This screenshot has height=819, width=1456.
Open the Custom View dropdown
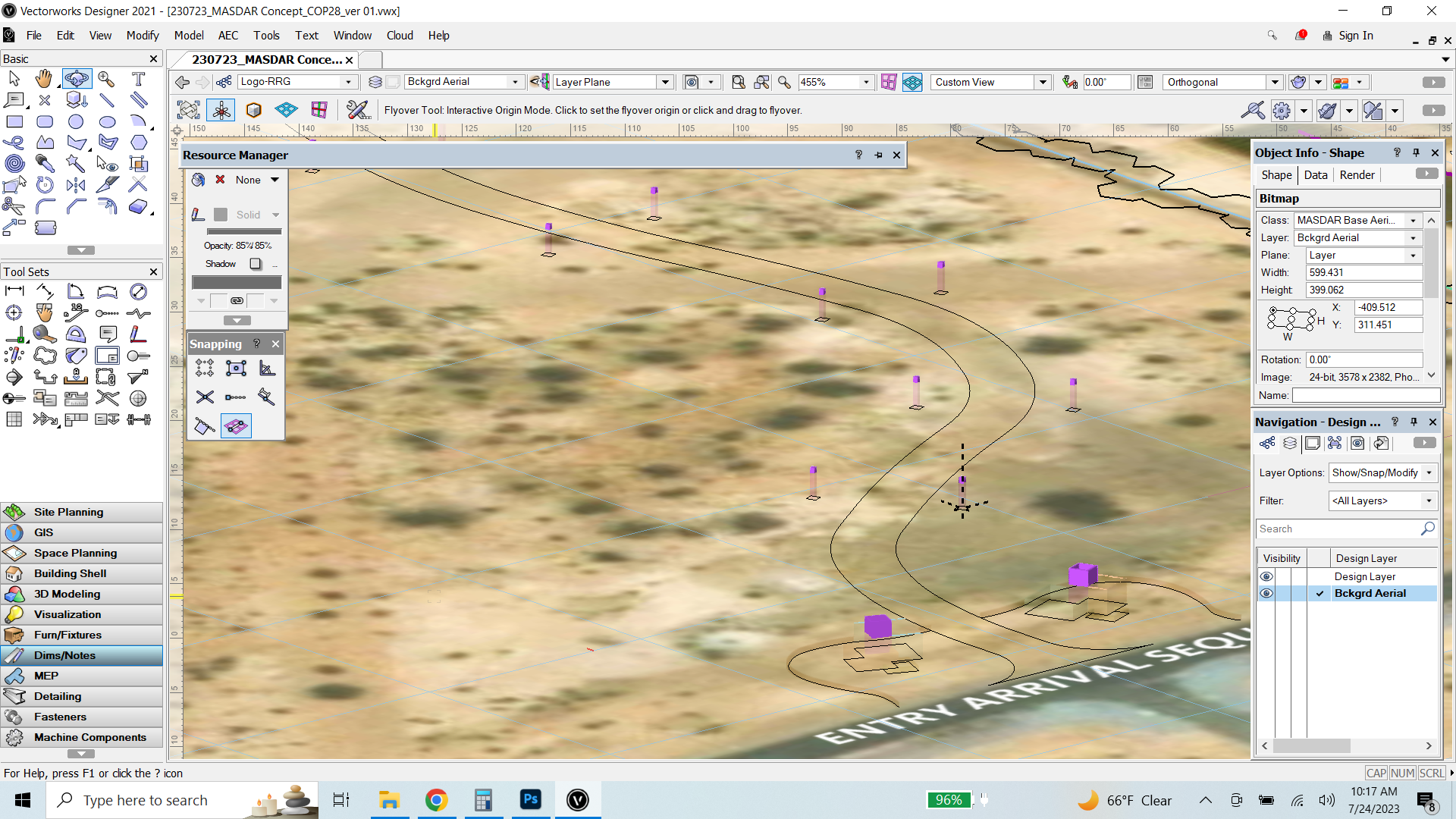point(1043,82)
